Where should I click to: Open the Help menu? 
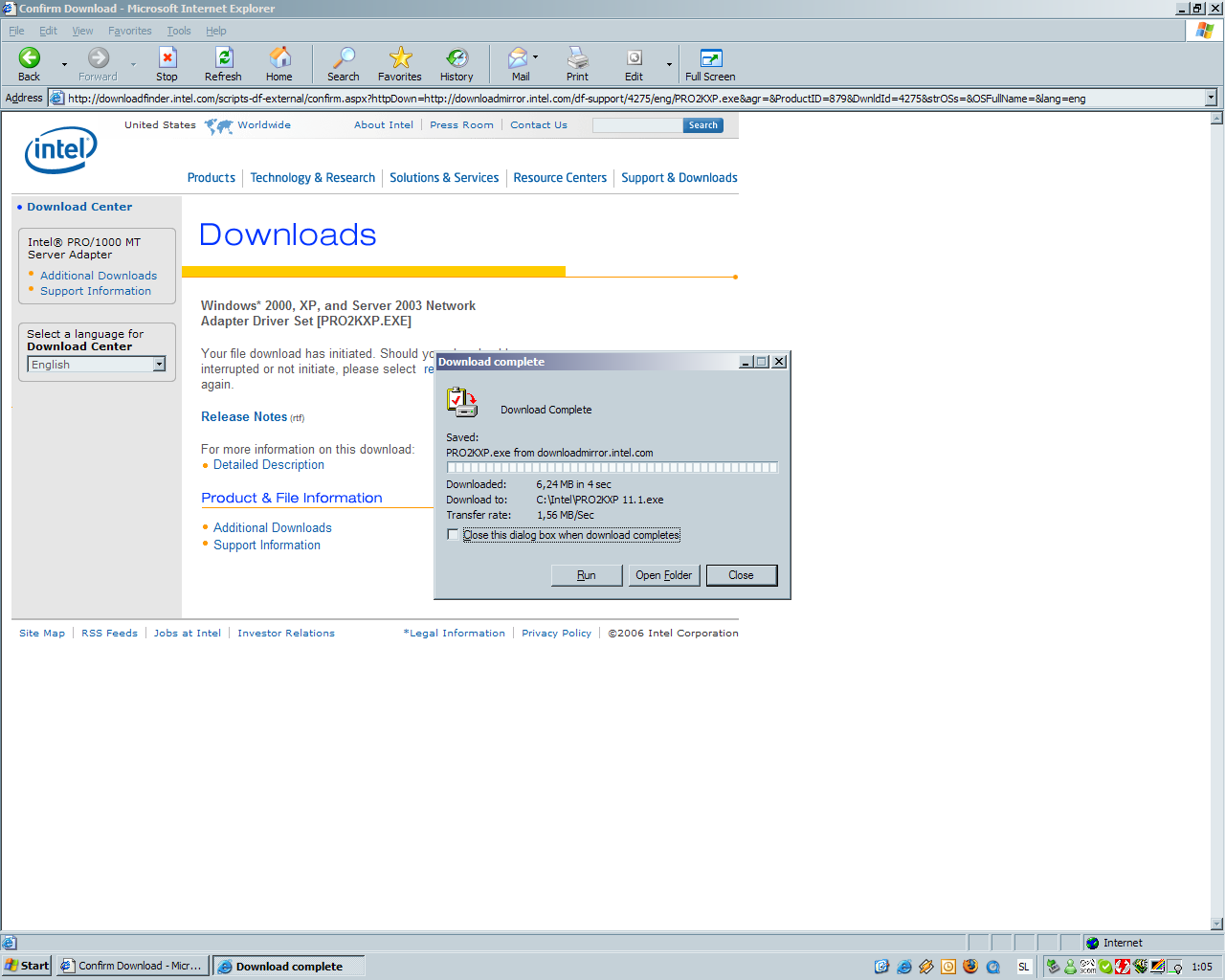click(x=216, y=31)
